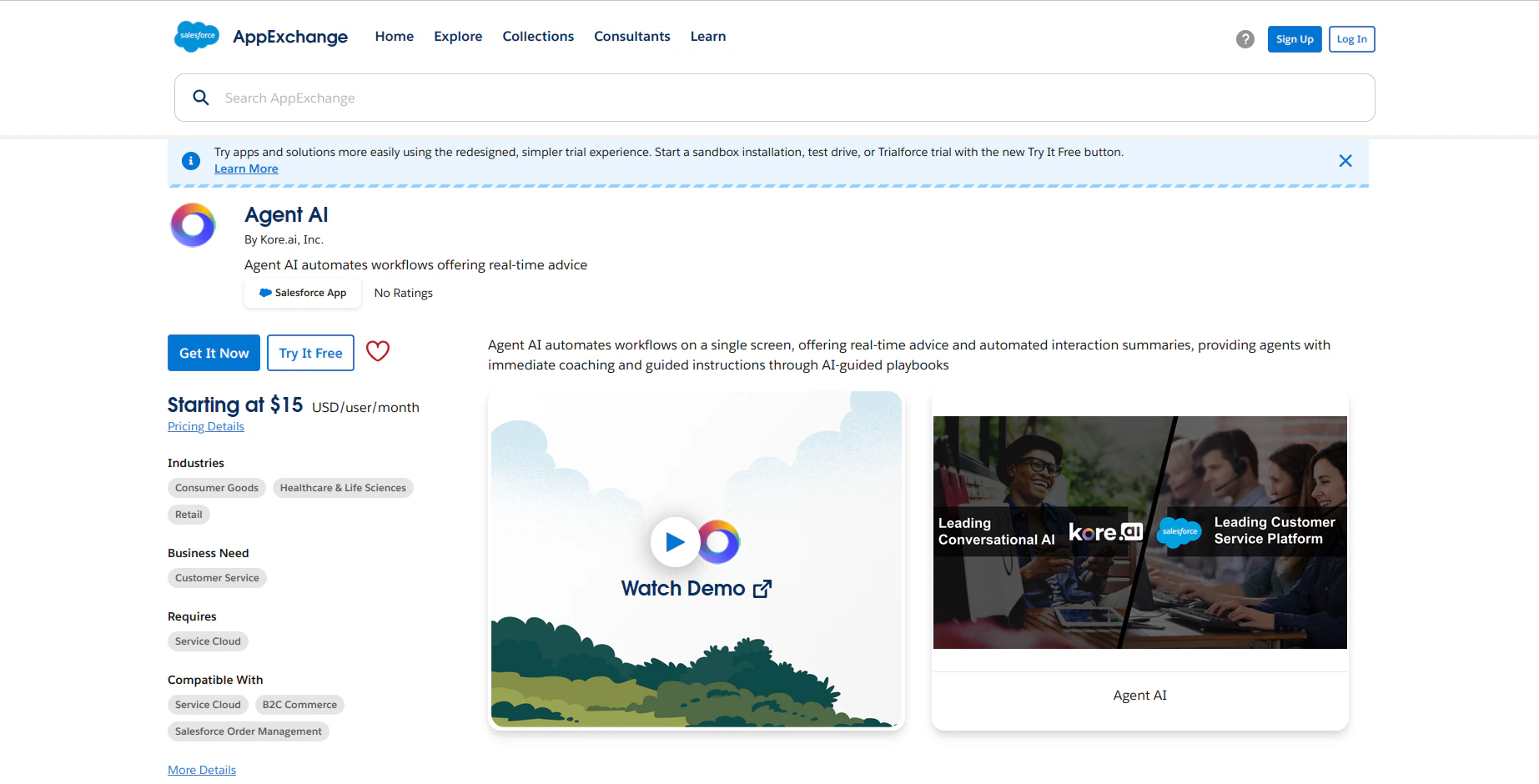This screenshot has height=784, width=1539.
Task: Open Pricing Details link
Action: pos(205,426)
